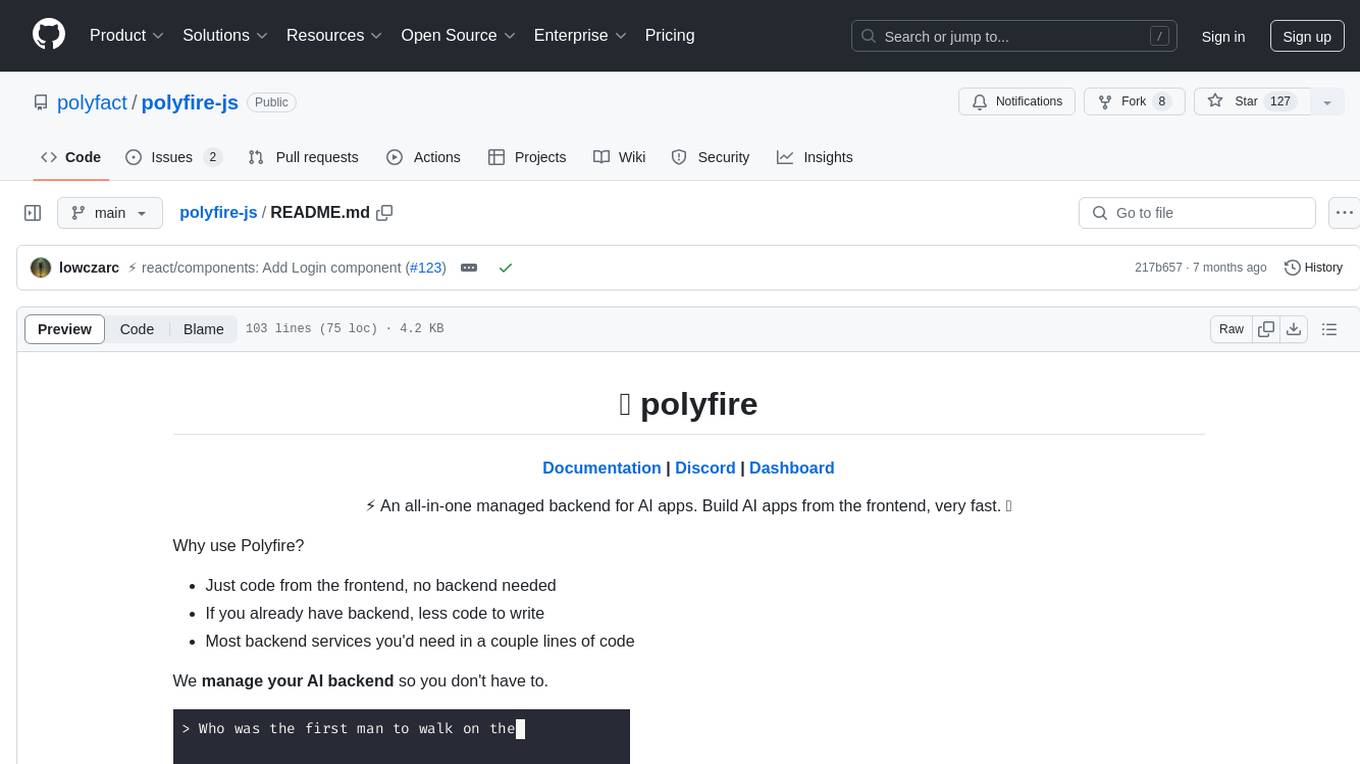
Task: Click the Sign up button
Action: [1307, 36]
